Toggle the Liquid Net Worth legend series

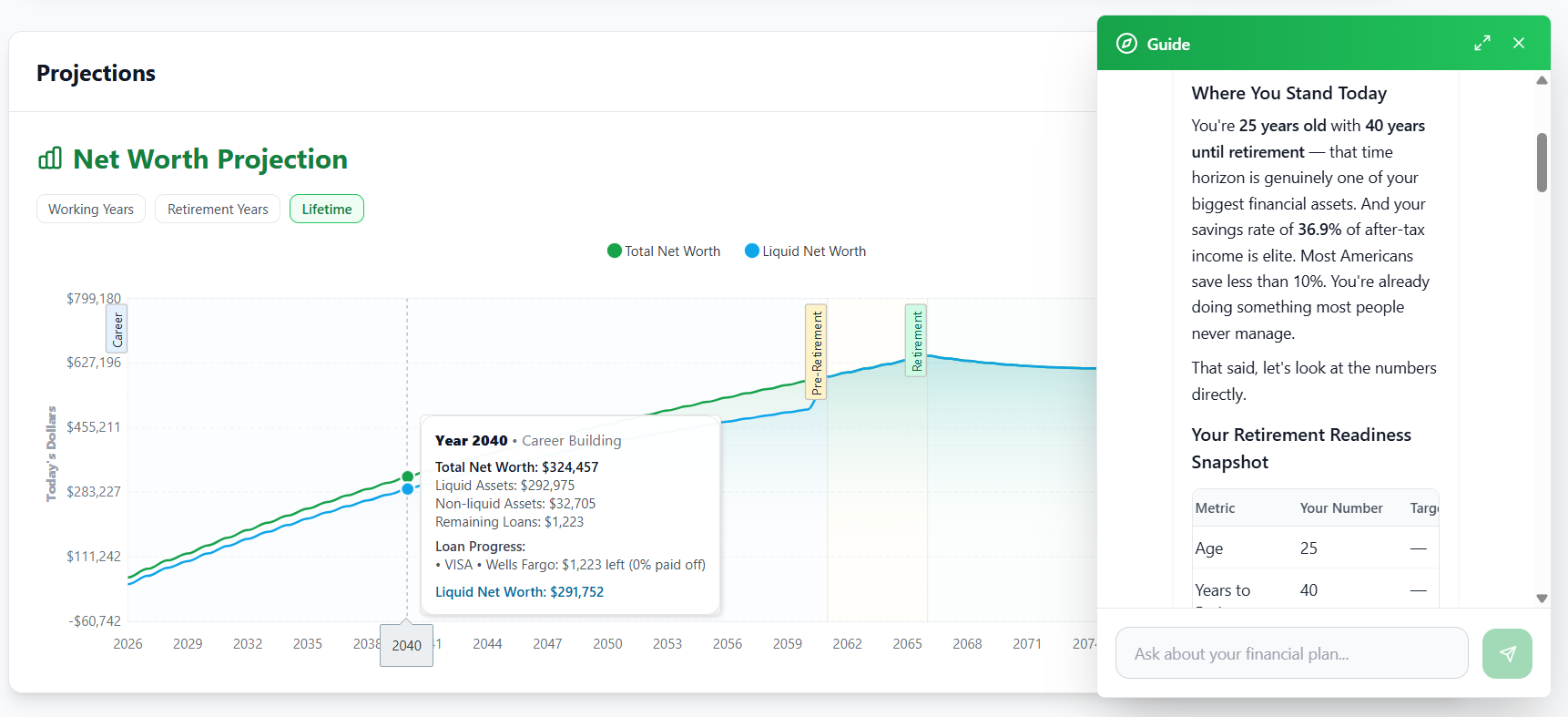[x=805, y=251]
